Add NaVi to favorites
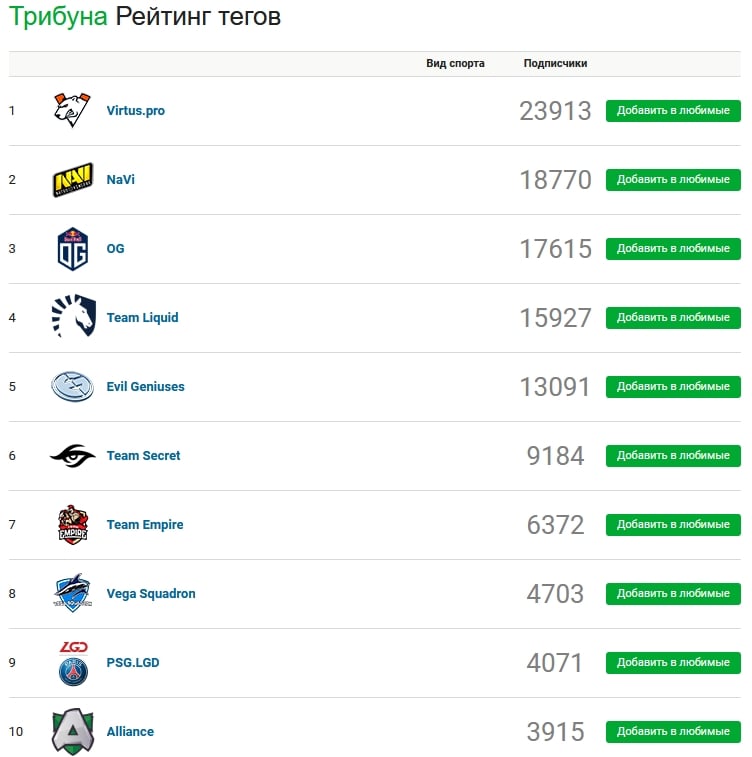 coord(673,180)
